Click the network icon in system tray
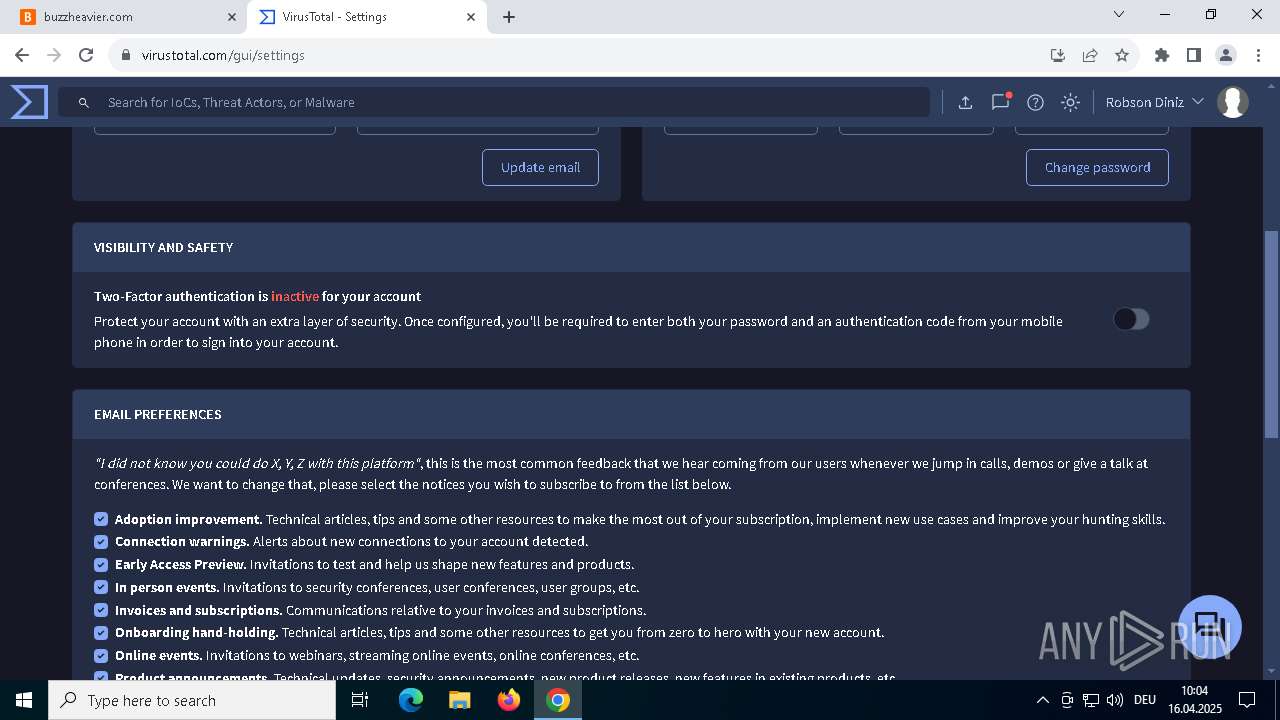Viewport: 1280px width, 720px height. [1091, 700]
